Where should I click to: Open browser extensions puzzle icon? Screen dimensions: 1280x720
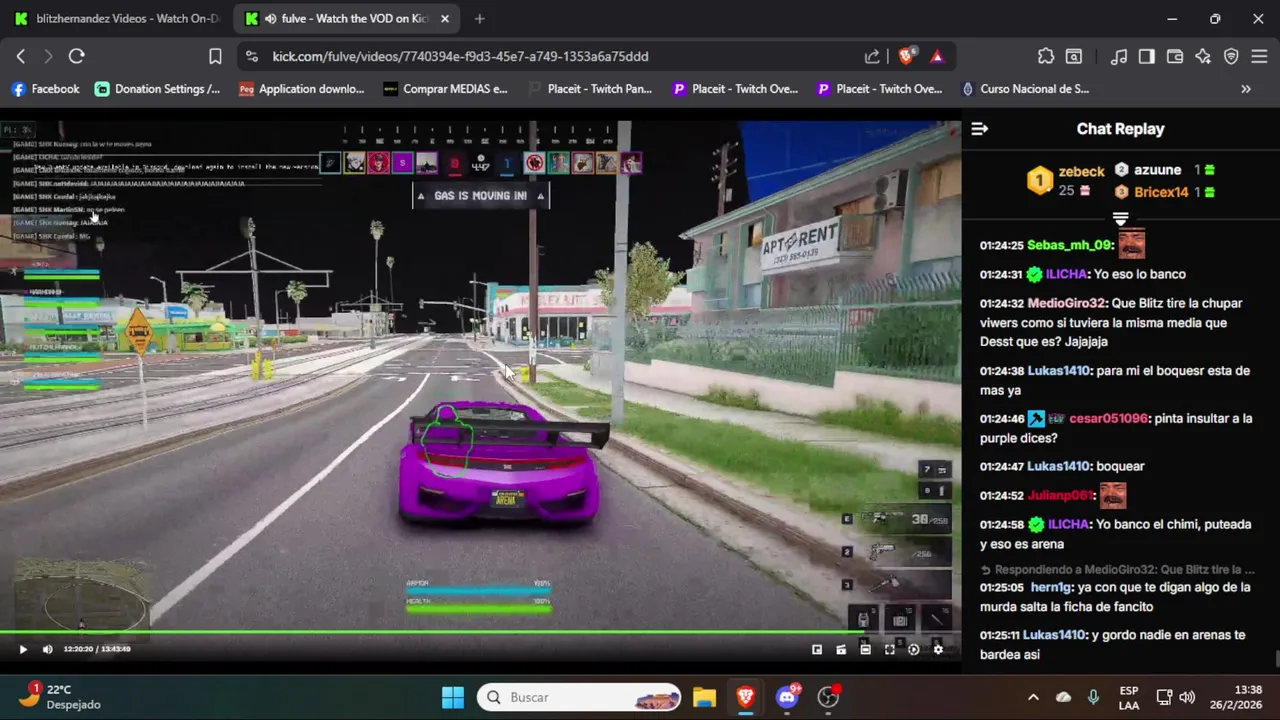[1046, 56]
